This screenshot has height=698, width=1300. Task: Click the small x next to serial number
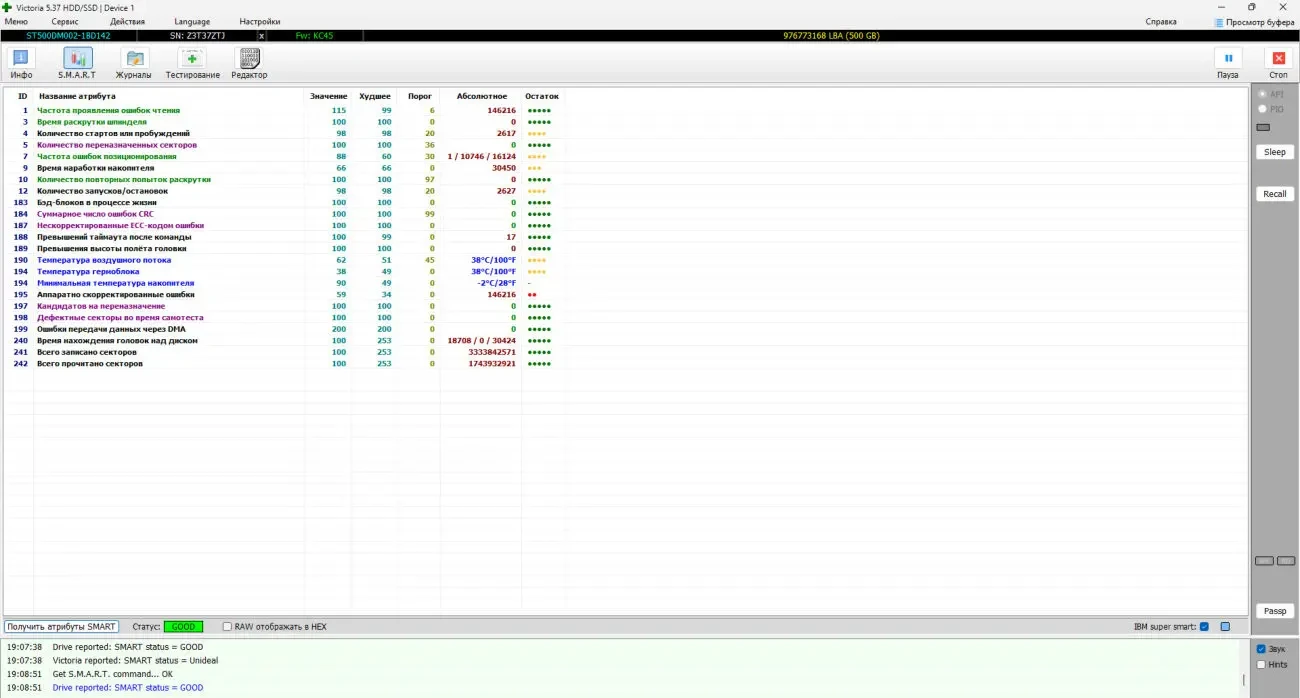[x=262, y=36]
